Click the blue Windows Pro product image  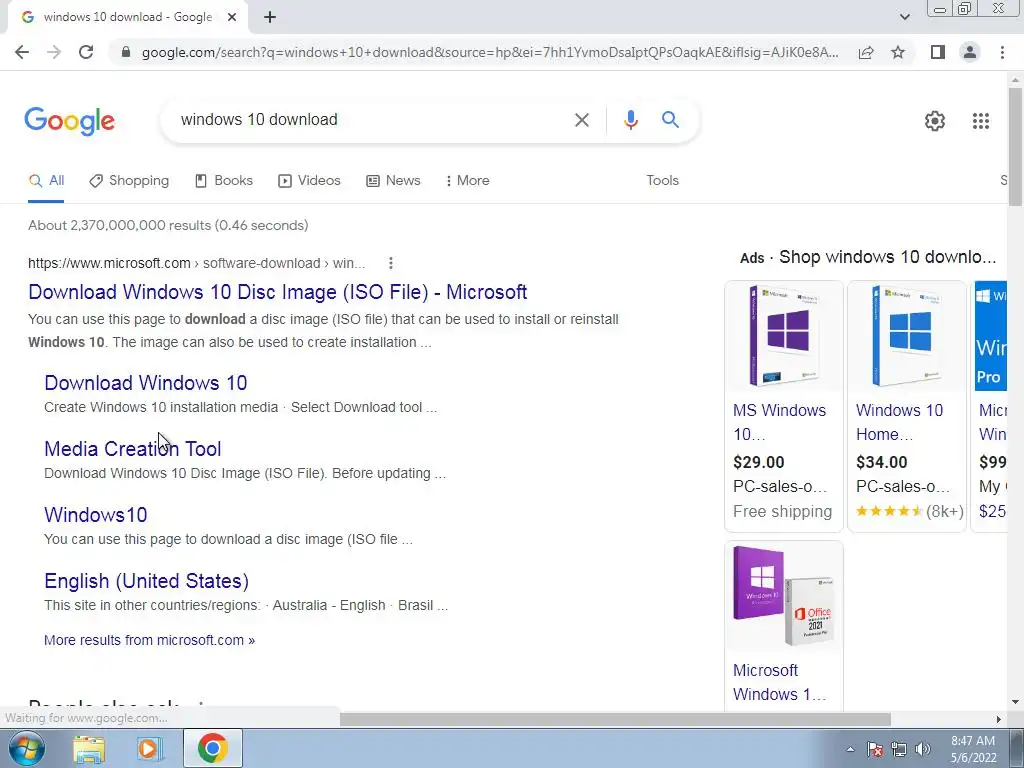click(x=991, y=336)
